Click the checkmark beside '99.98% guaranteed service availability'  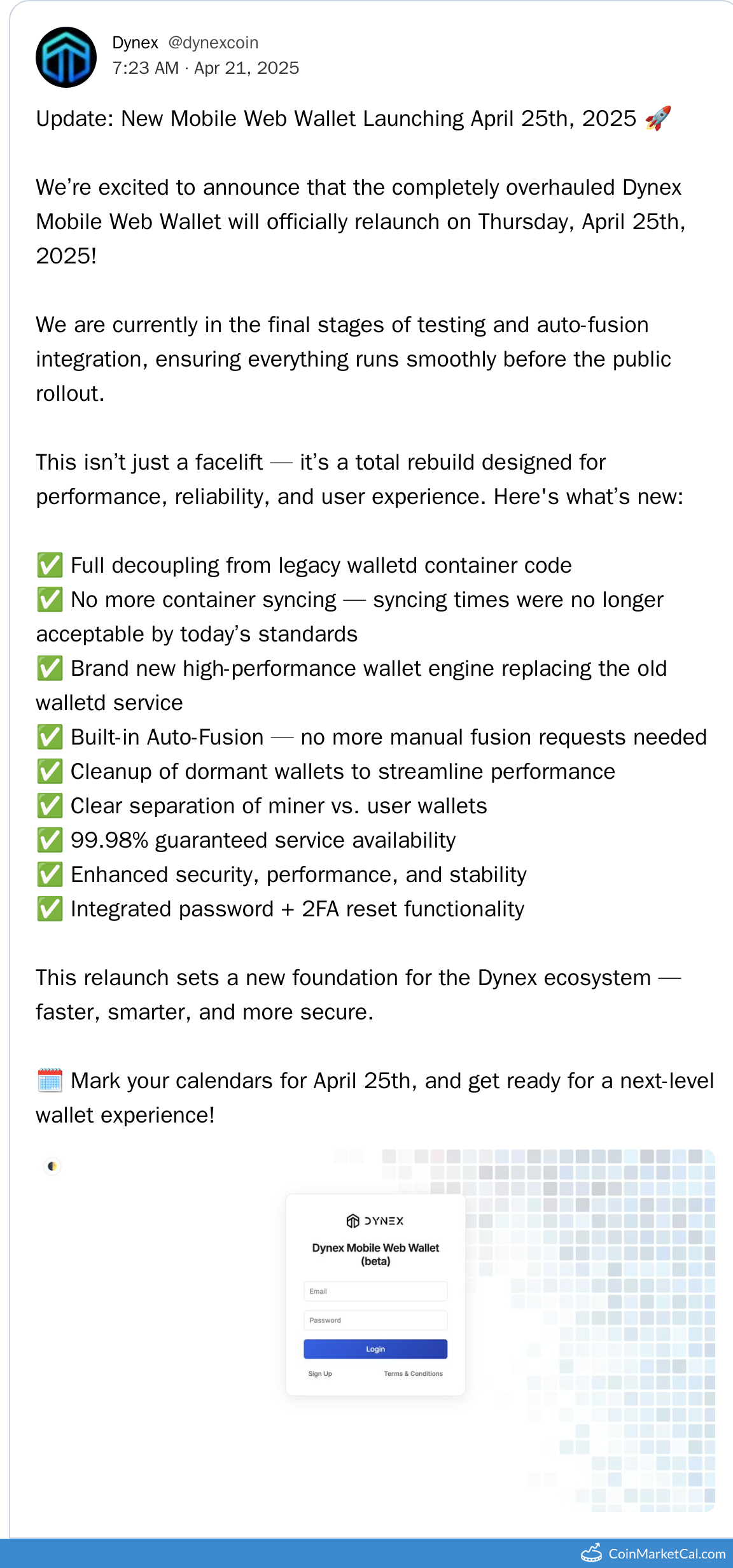[50, 840]
